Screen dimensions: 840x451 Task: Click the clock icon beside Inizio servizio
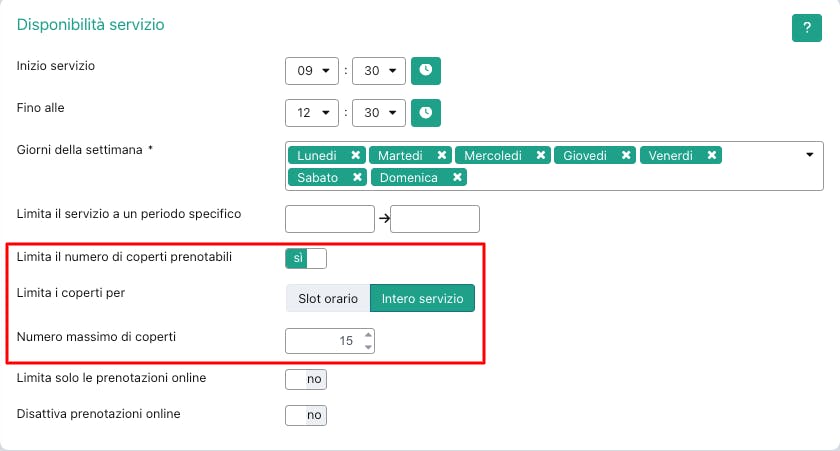pyautogui.click(x=426, y=71)
